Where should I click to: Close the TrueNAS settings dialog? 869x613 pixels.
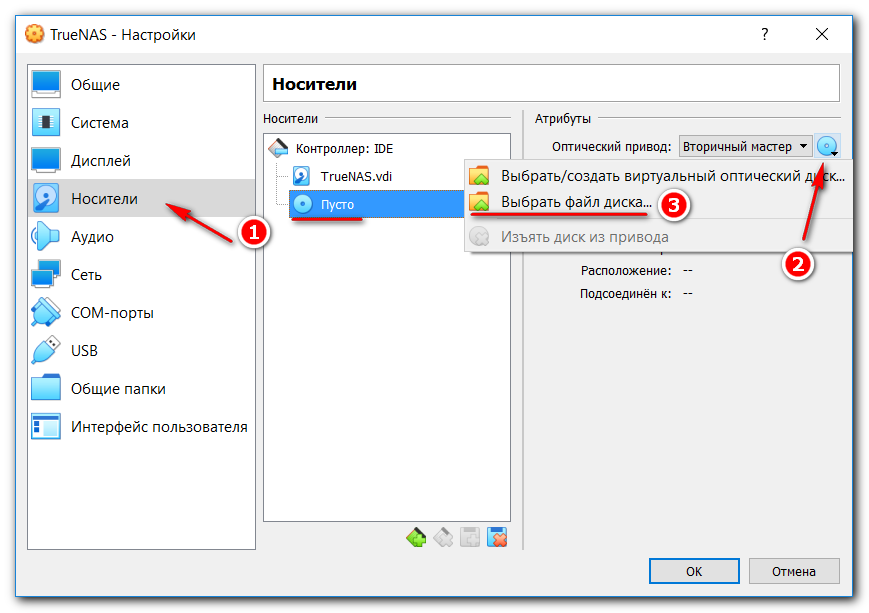822,34
